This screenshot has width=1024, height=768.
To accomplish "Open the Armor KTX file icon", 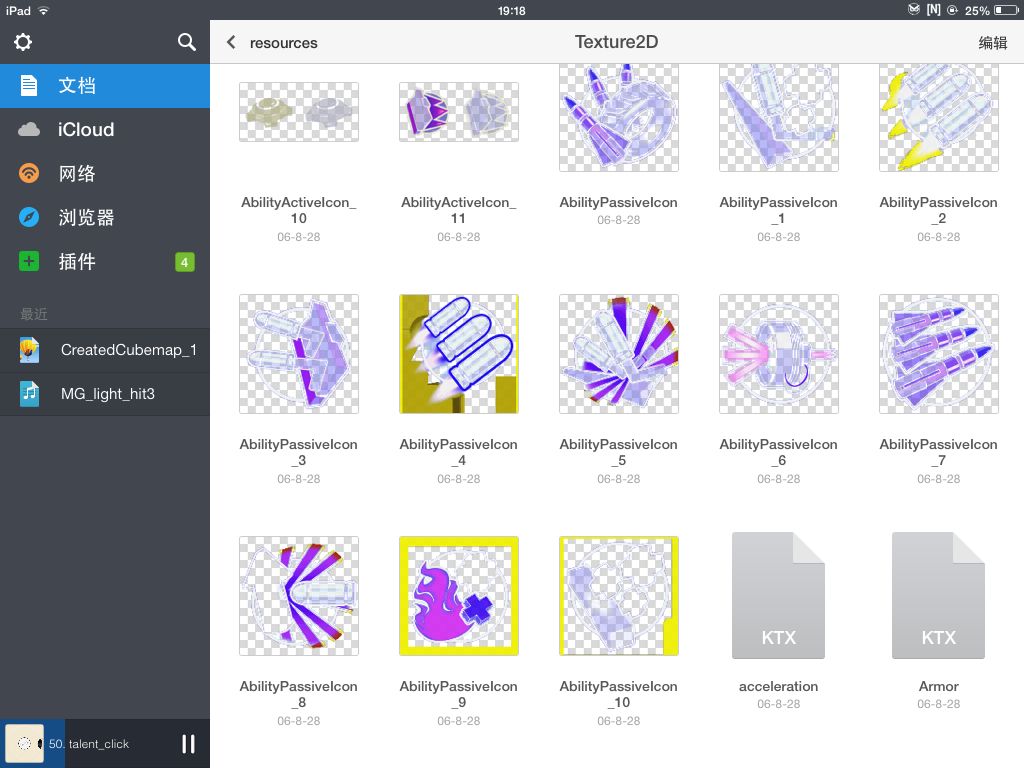I will click(938, 596).
